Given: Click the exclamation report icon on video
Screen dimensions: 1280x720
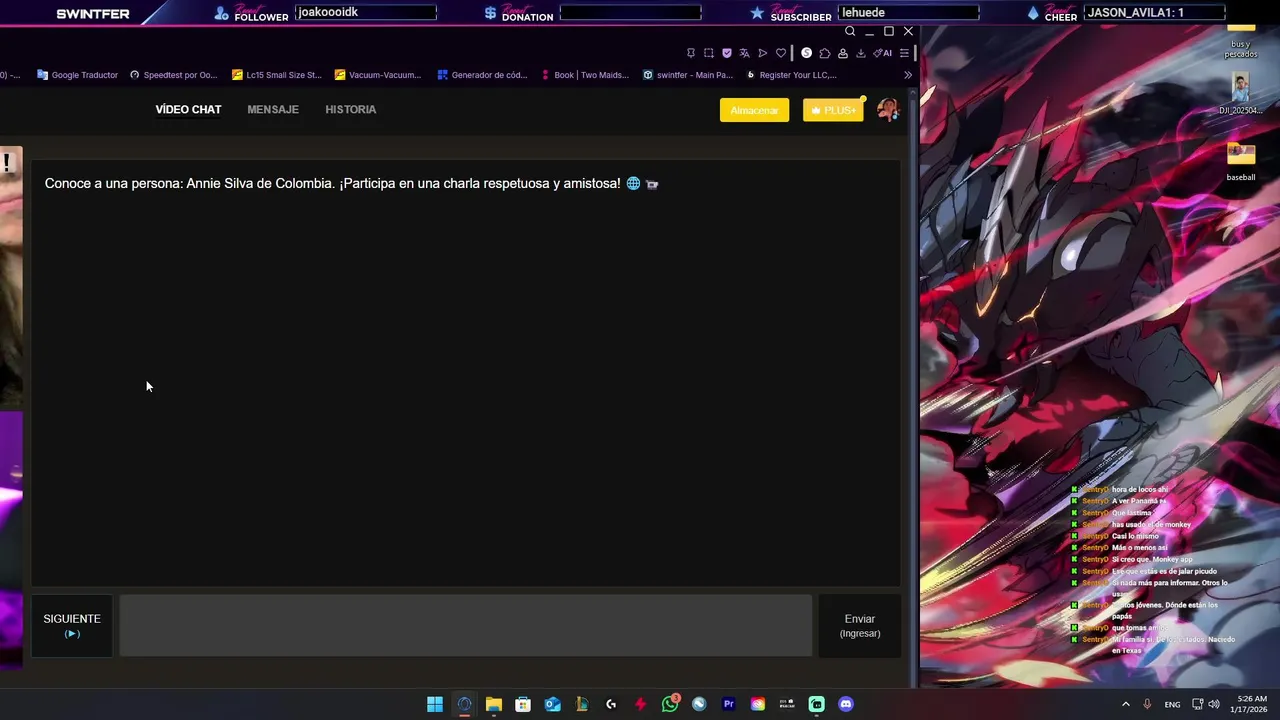Looking at the screenshot, I should [x=7, y=163].
